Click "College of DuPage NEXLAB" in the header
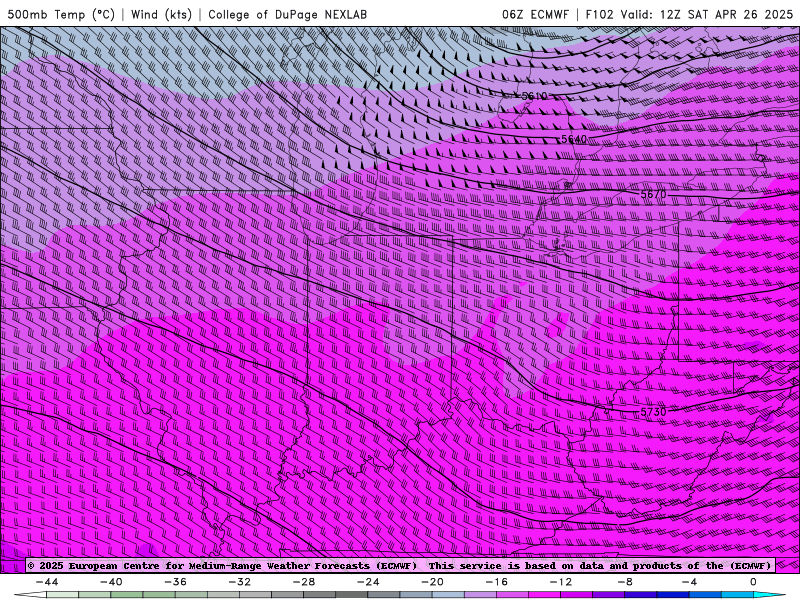 coord(287,14)
